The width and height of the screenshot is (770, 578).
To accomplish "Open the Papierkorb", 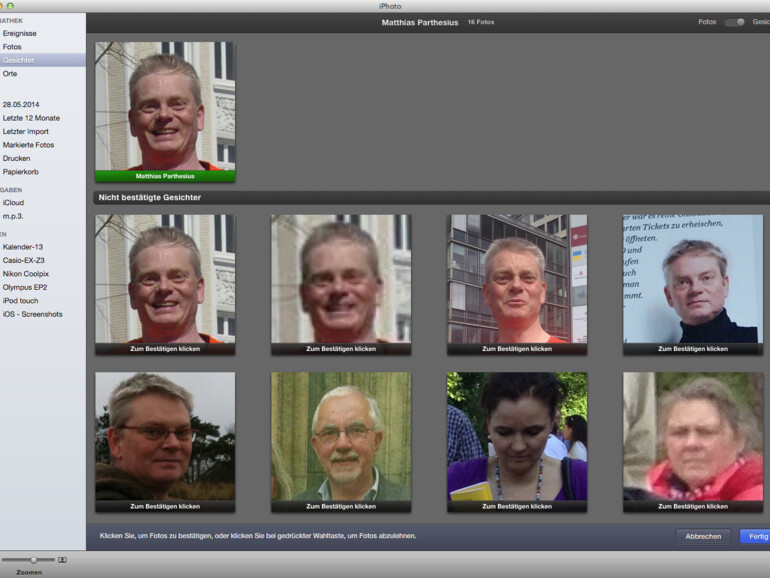I will click(x=20, y=172).
